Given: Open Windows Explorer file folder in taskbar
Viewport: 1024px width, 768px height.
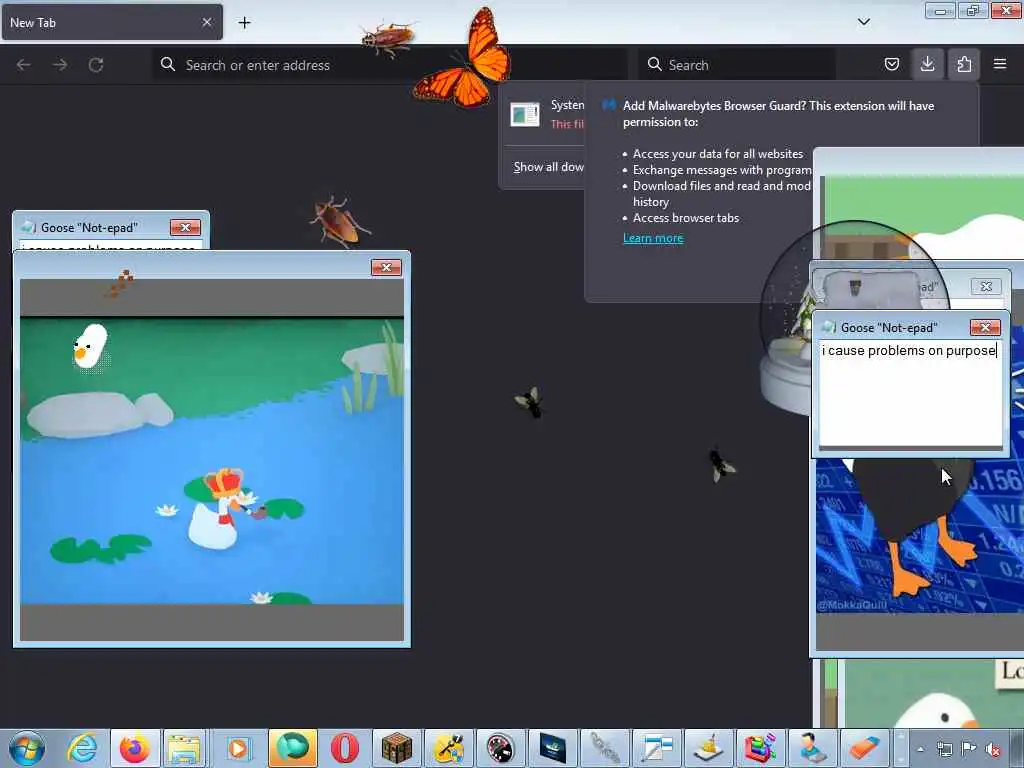Looking at the screenshot, I should coord(185,748).
